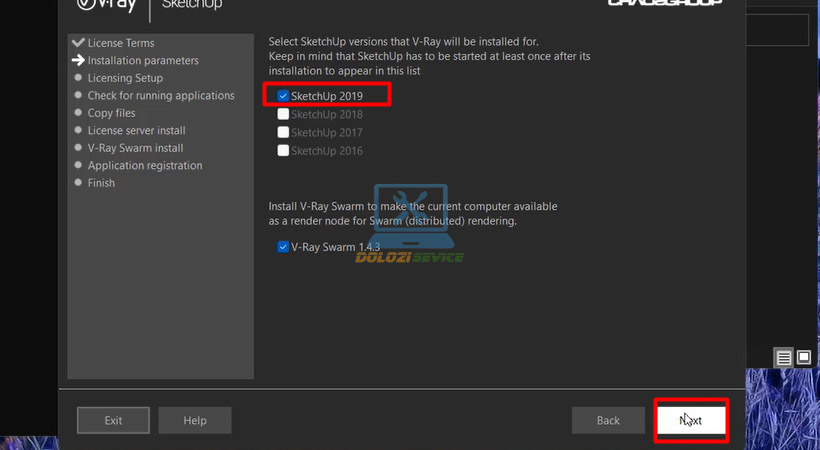The image size is (820, 450).
Task: Click the Exit button
Action: [113, 420]
